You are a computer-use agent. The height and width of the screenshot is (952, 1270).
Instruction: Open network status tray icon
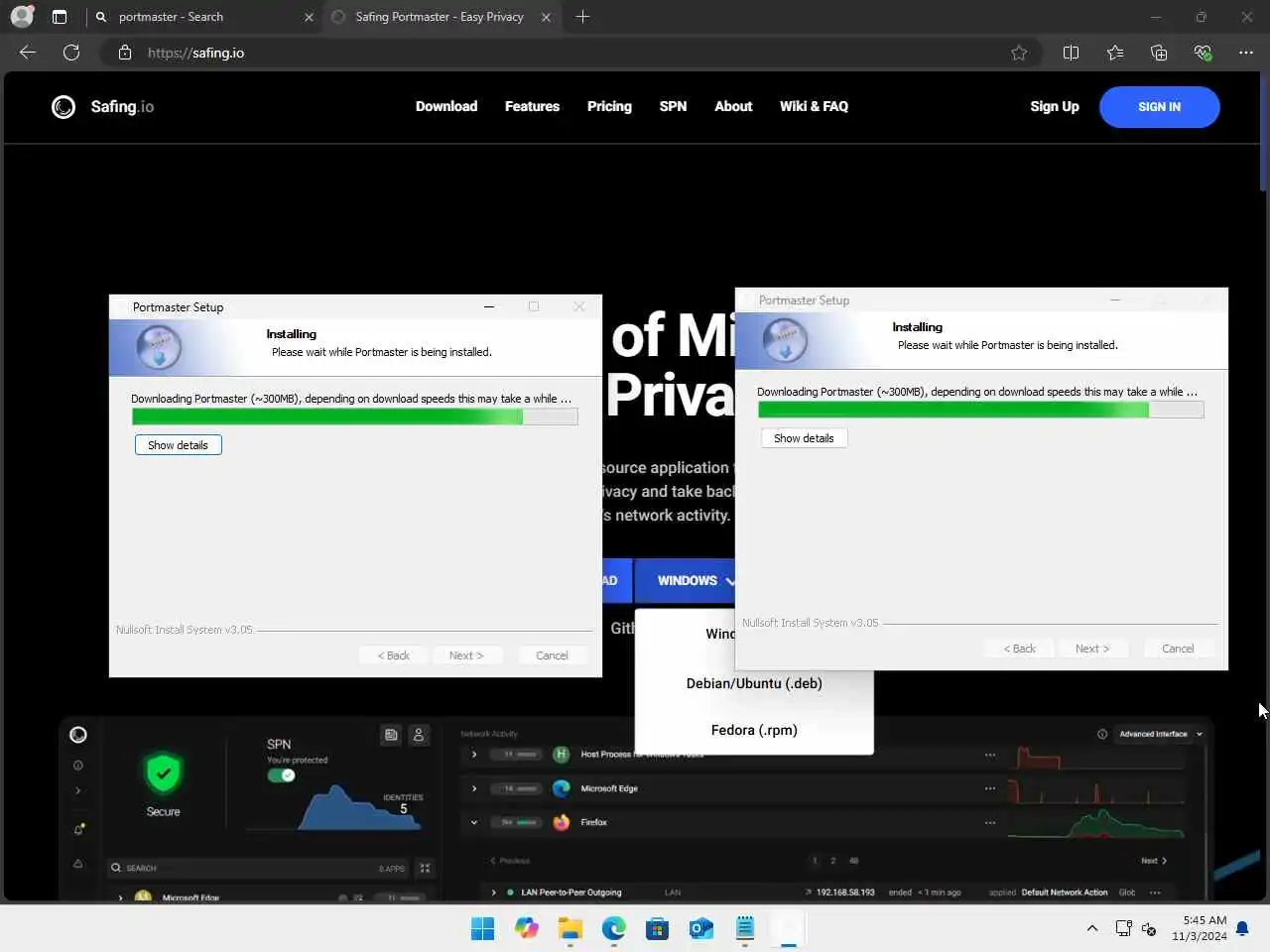click(x=1123, y=928)
